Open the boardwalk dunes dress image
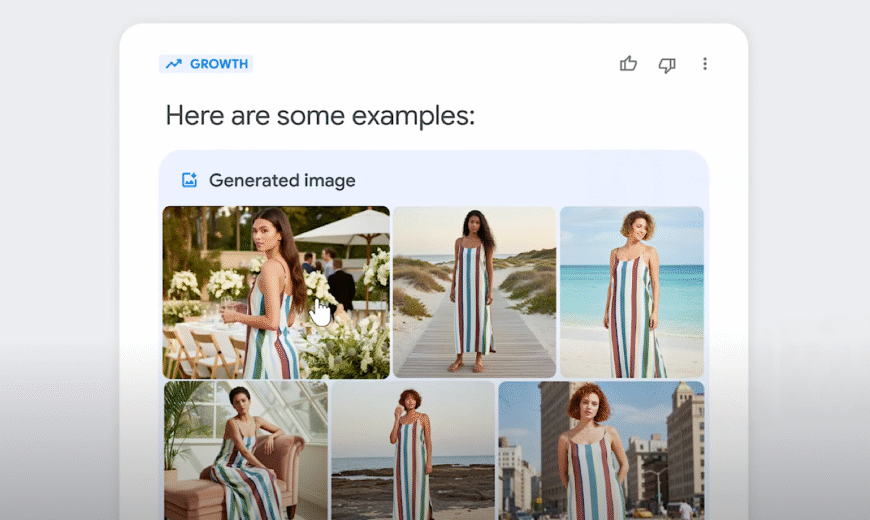The image size is (870, 520). click(x=474, y=292)
